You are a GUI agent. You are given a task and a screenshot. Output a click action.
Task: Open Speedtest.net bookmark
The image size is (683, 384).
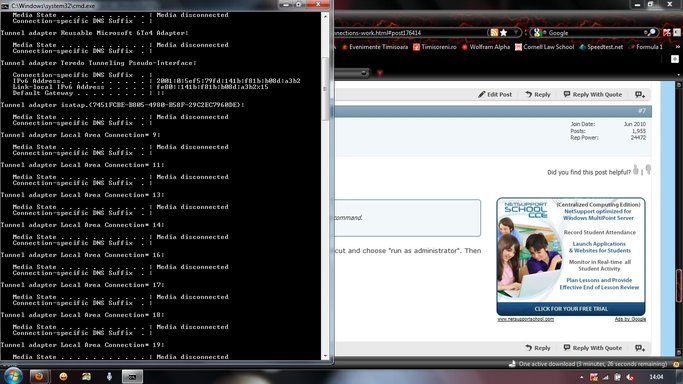(x=601, y=47)
